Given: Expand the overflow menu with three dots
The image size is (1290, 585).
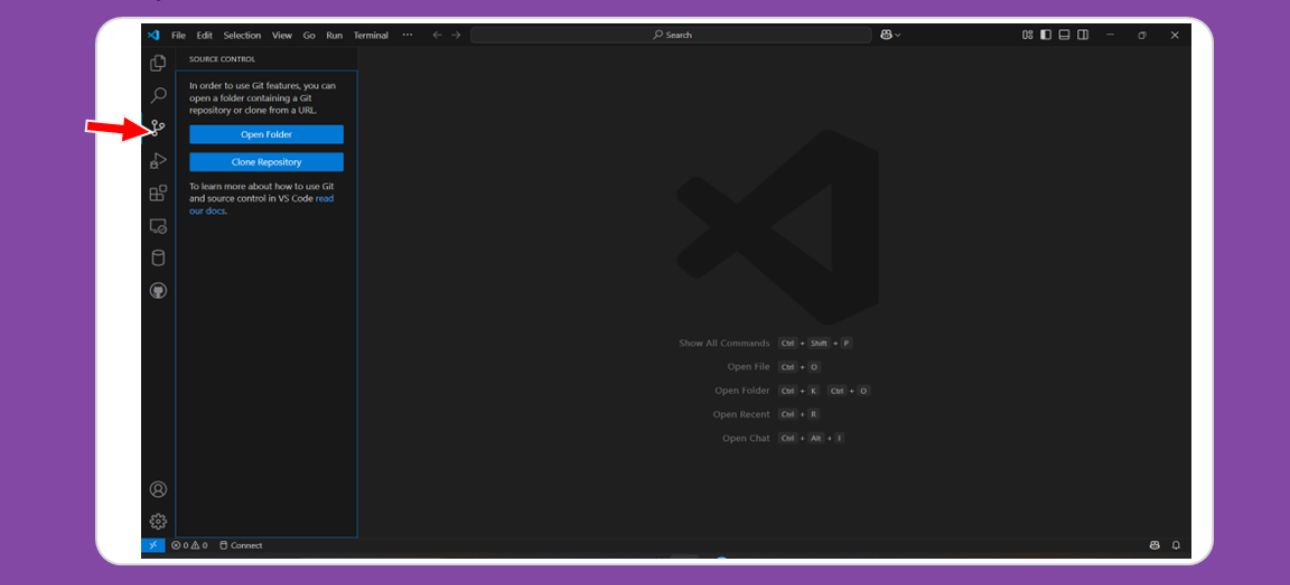Looking at the screenshot, I should (407, 35).
